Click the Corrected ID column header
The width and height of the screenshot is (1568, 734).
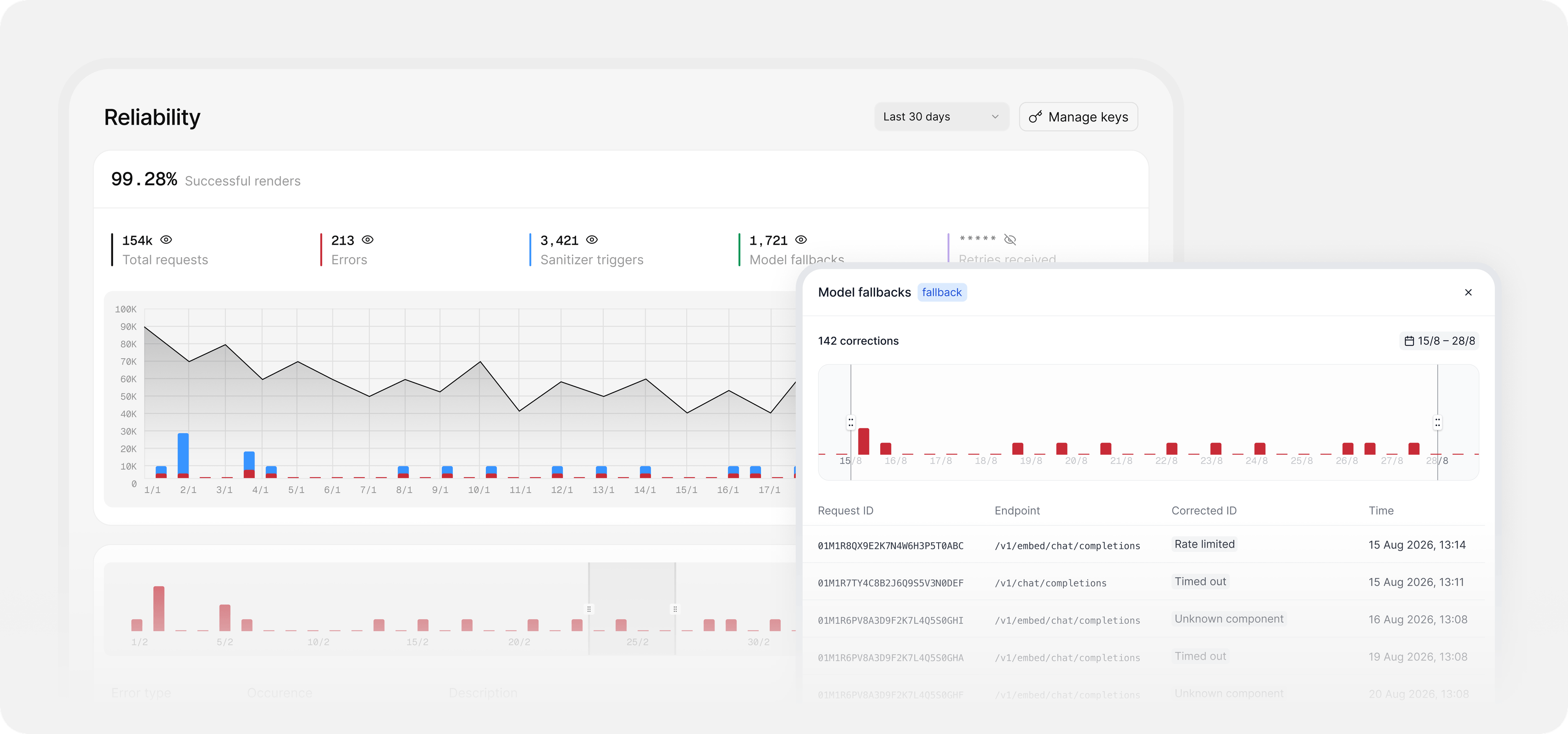click(x=1204, y=510)
